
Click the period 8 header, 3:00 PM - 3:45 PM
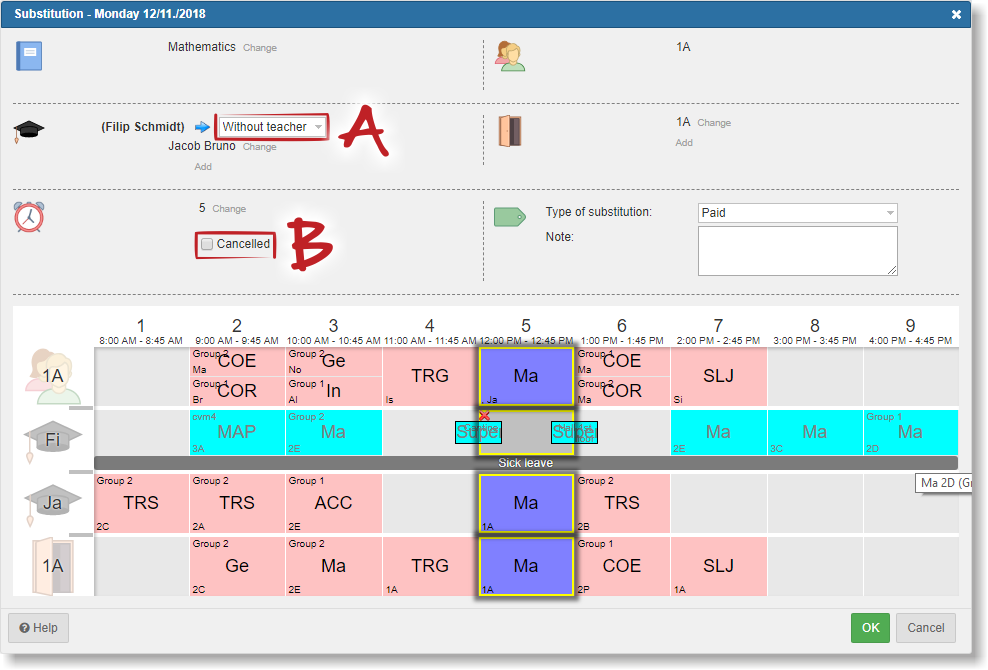click(815, 332)
